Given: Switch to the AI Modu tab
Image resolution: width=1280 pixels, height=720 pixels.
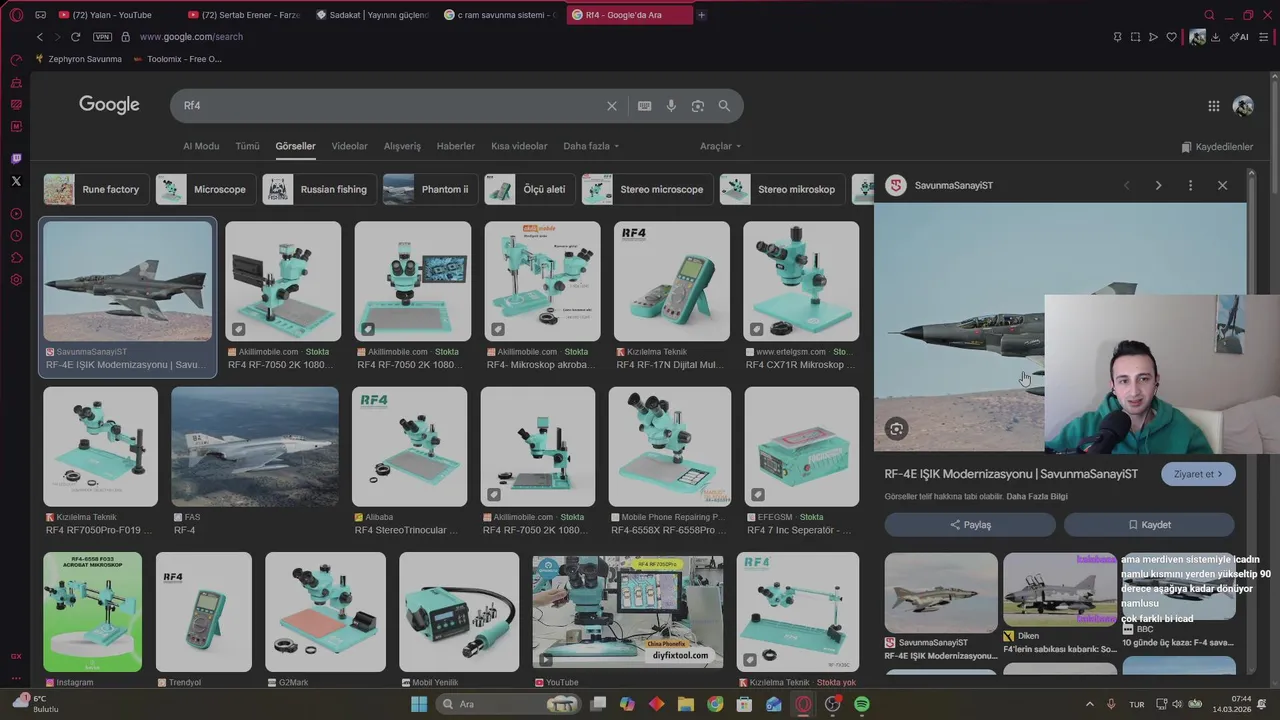Looking at the screenshot, I should pyautogui.click(x=201, y=146).
